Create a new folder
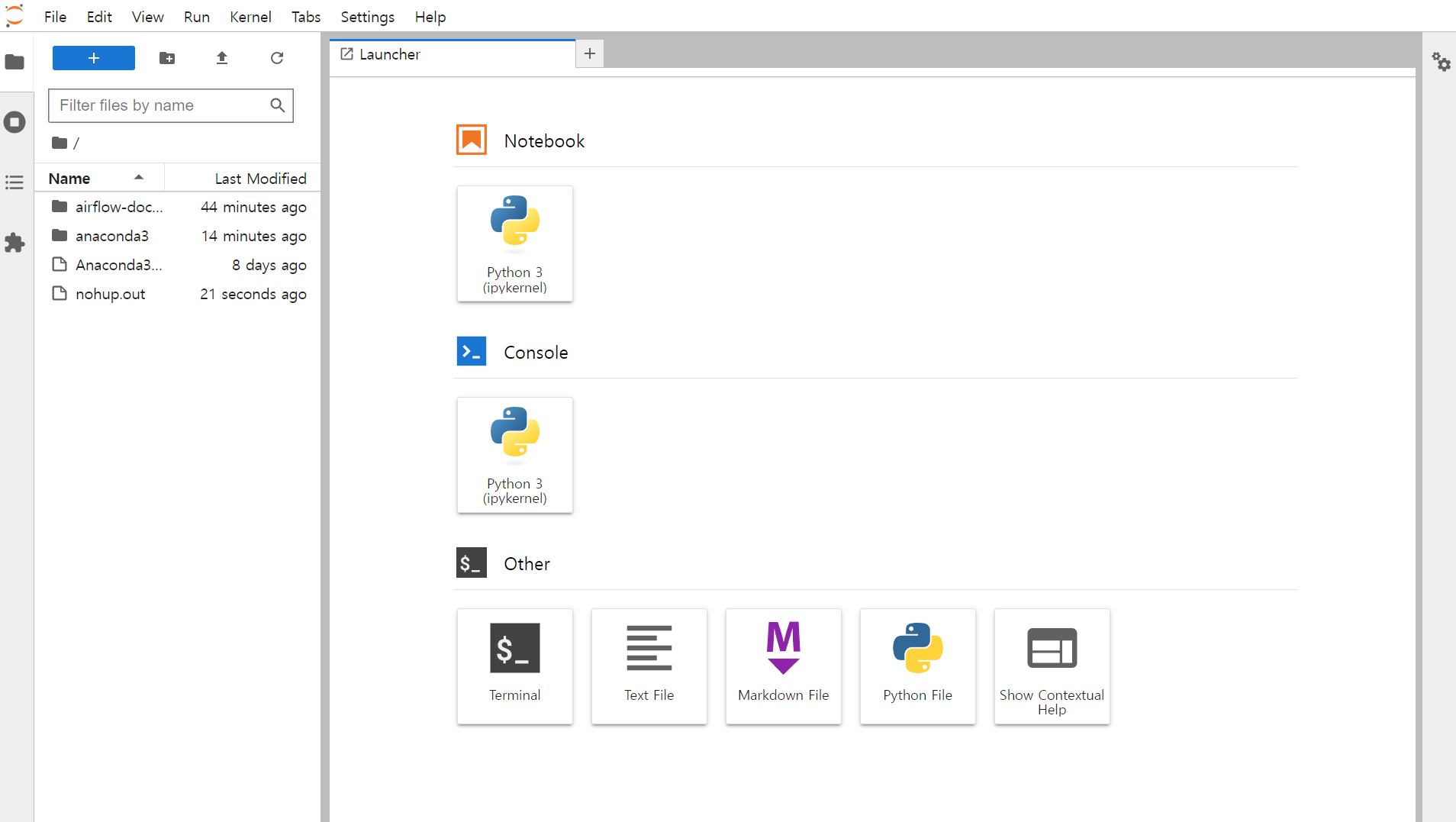 (167, 58)
